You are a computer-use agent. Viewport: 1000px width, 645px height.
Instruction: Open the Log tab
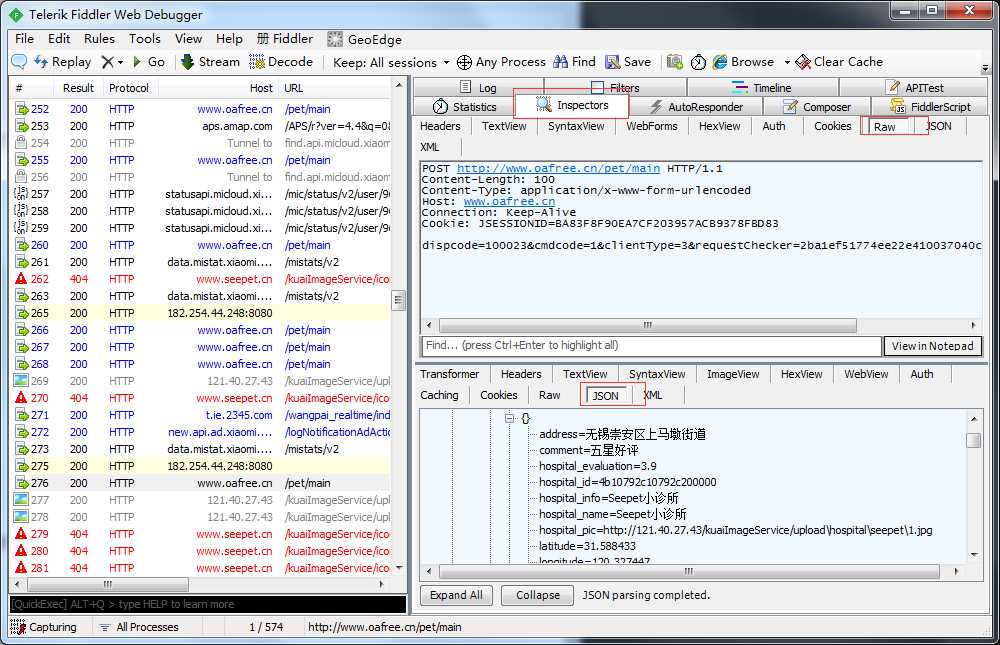478,87
